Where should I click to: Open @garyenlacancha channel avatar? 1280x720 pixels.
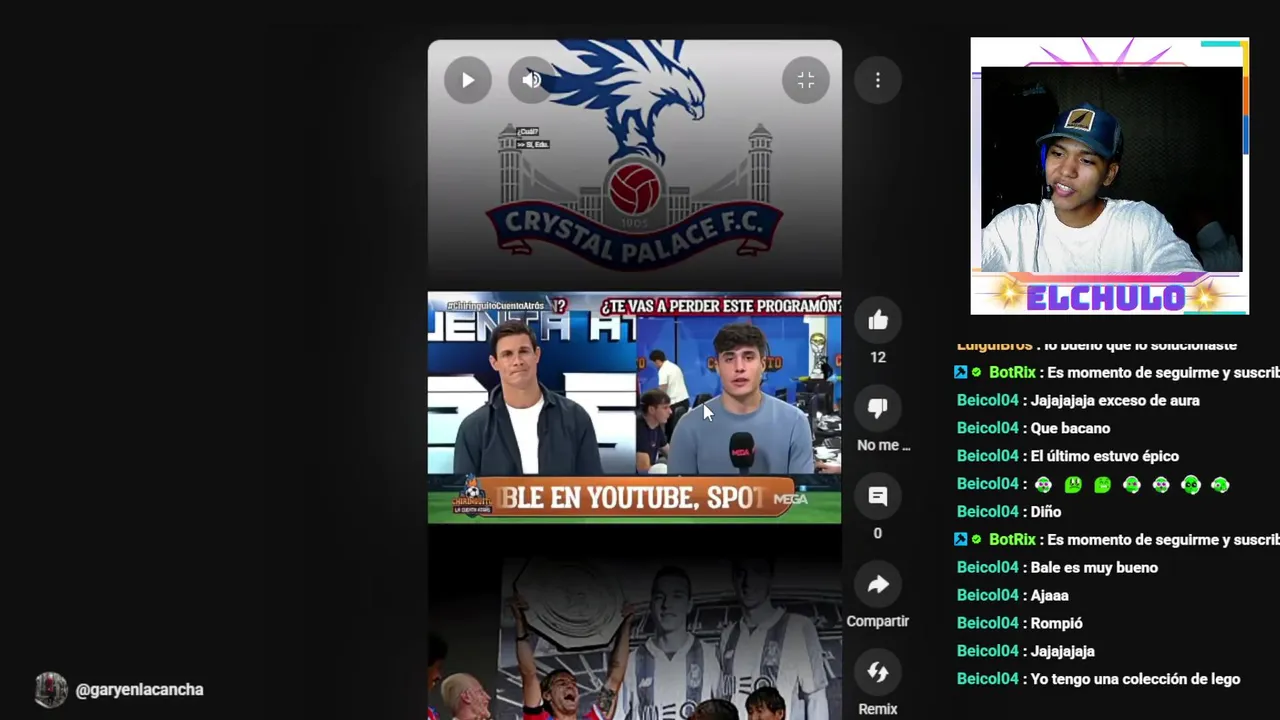coord(51,689)
